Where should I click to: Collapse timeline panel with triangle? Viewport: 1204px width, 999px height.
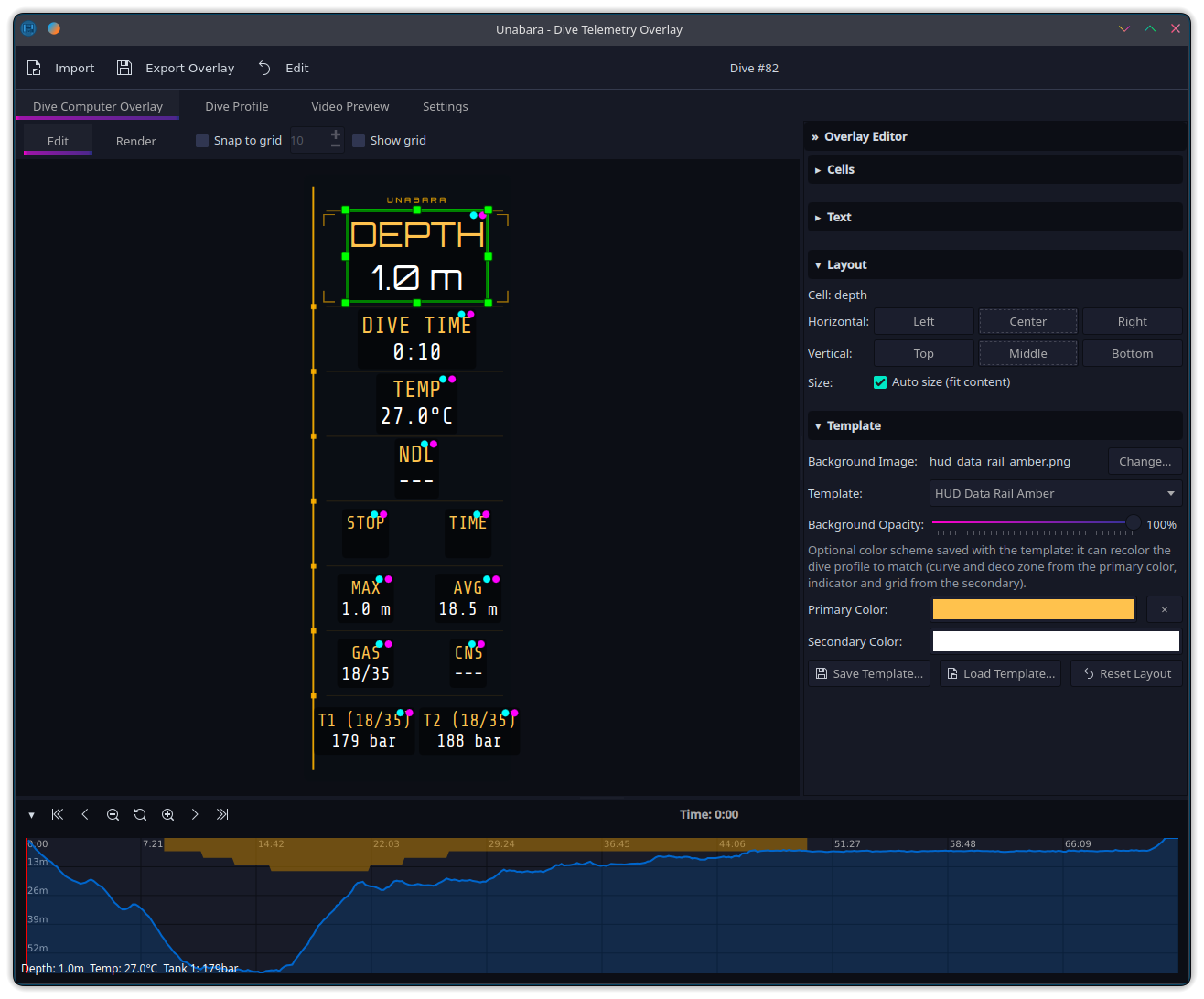coord(31,815)
